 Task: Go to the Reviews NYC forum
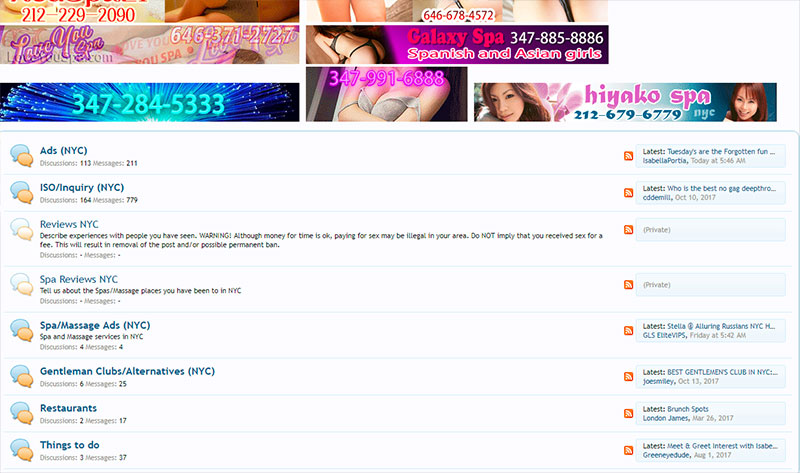(x=69, y=224)
